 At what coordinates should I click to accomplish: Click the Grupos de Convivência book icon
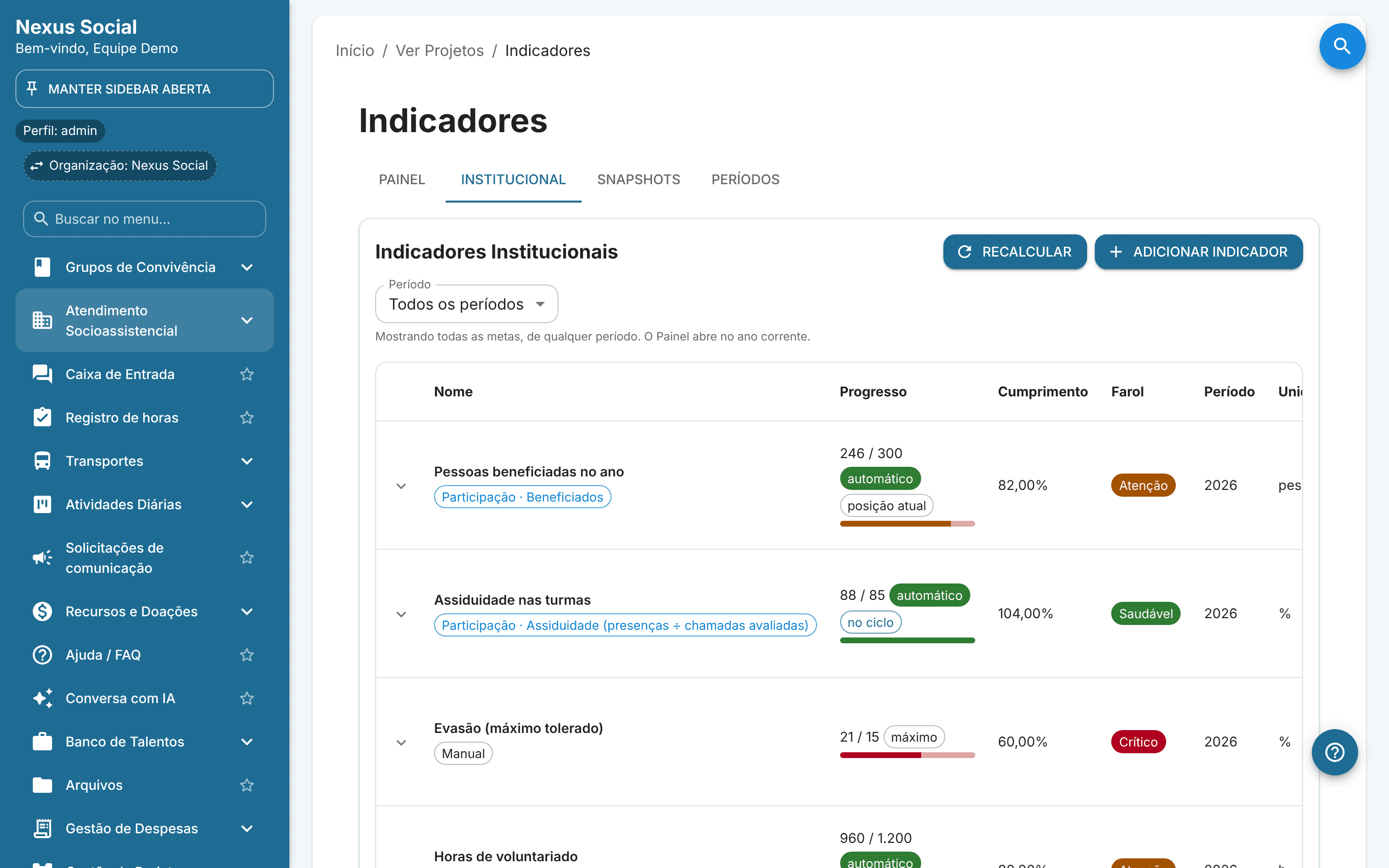point(42,267)
